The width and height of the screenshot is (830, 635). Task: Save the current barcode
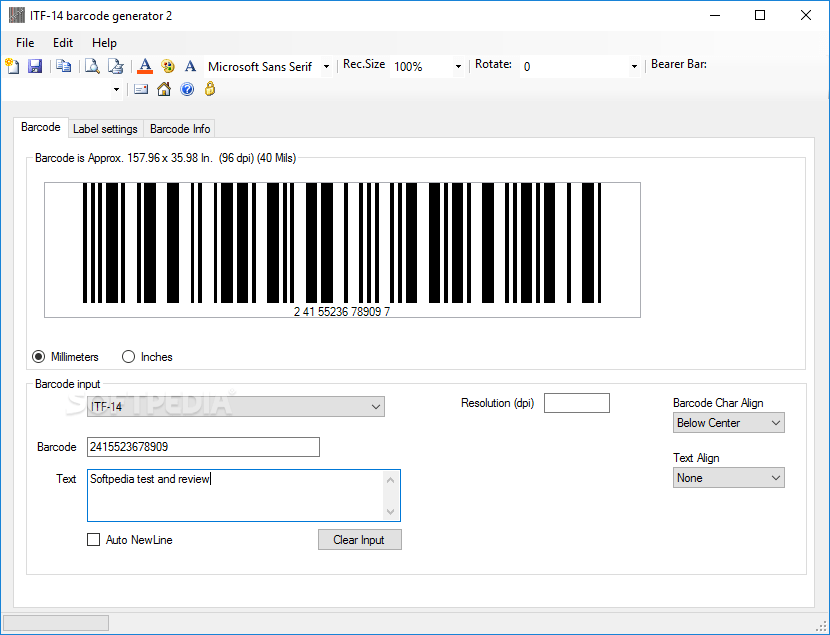point(35,65)
